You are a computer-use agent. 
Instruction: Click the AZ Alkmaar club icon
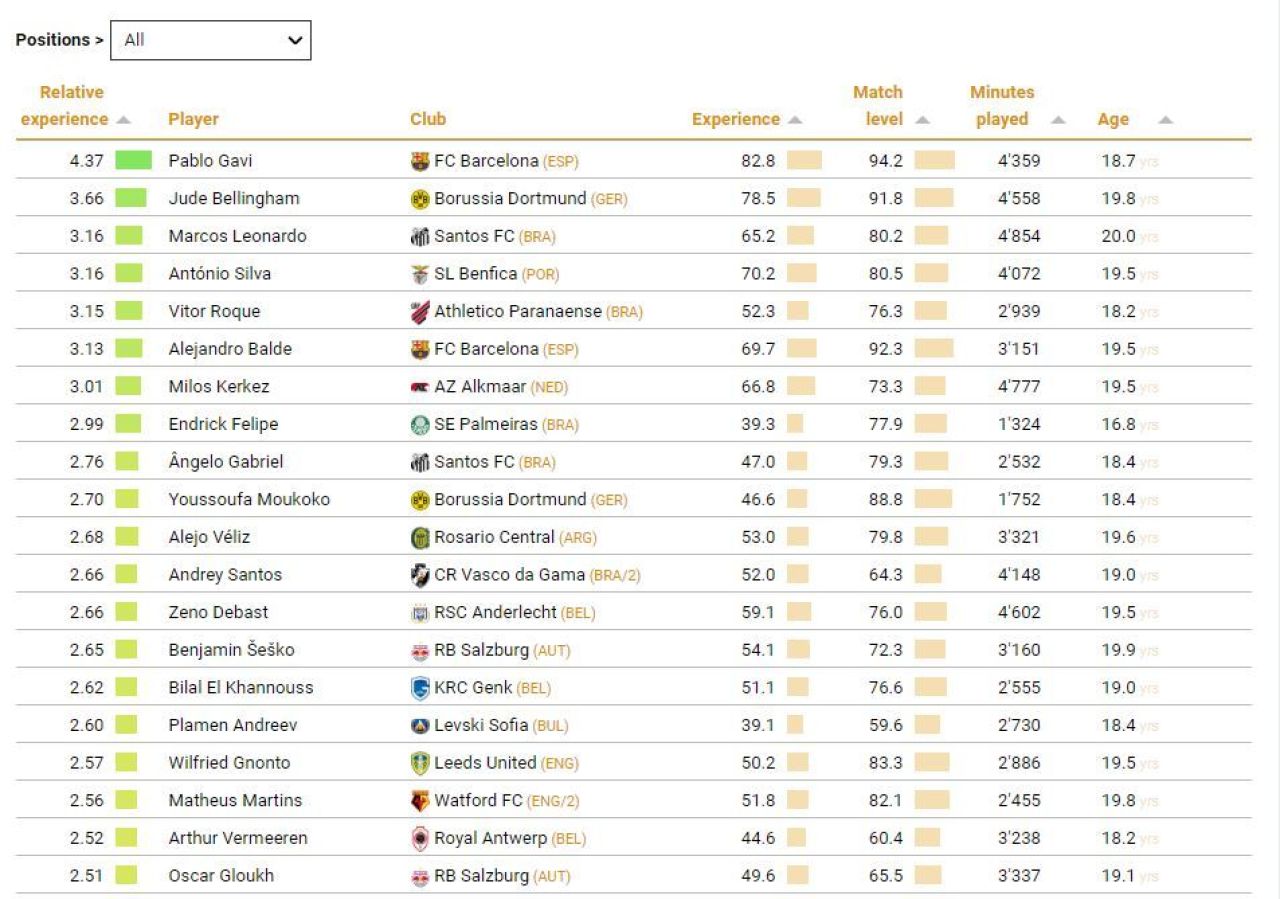(x=420, y=387)
